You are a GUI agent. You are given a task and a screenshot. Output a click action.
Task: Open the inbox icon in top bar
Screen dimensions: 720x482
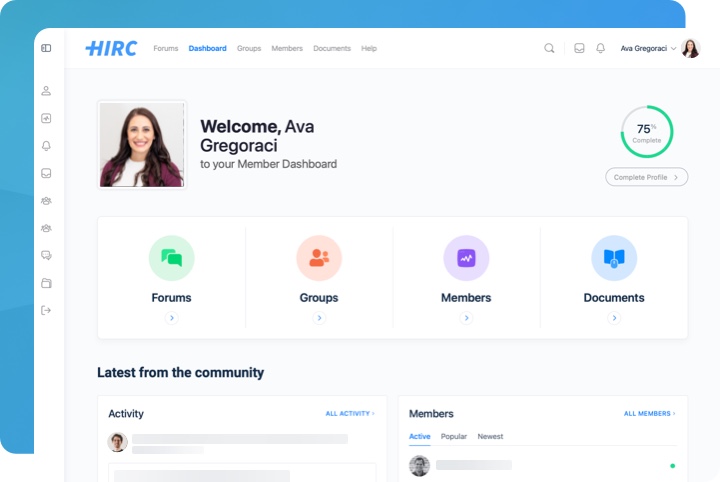pos(579,48)
